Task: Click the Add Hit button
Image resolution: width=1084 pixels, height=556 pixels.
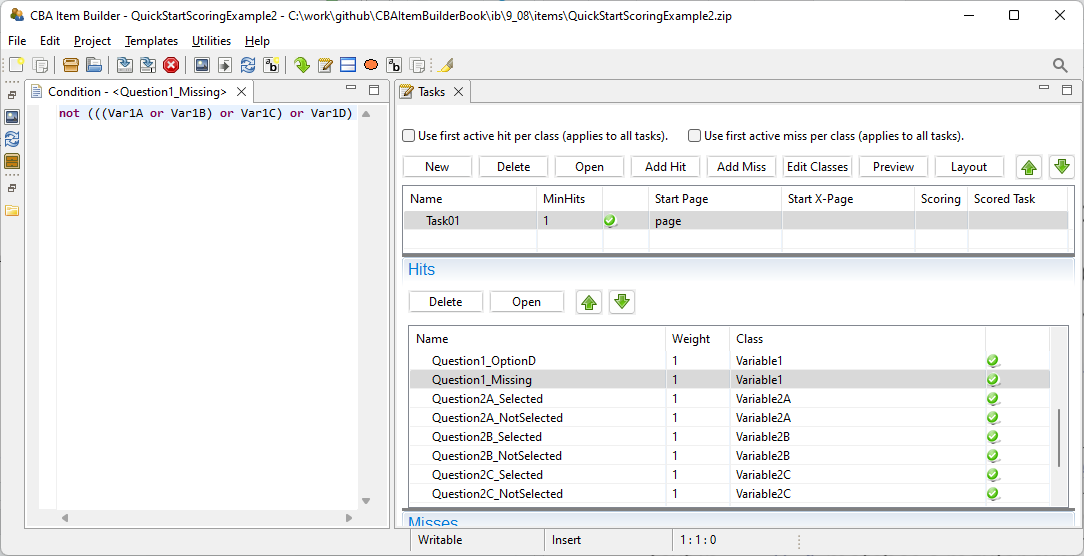Action: pyautogui.click(x=665, y=167)
